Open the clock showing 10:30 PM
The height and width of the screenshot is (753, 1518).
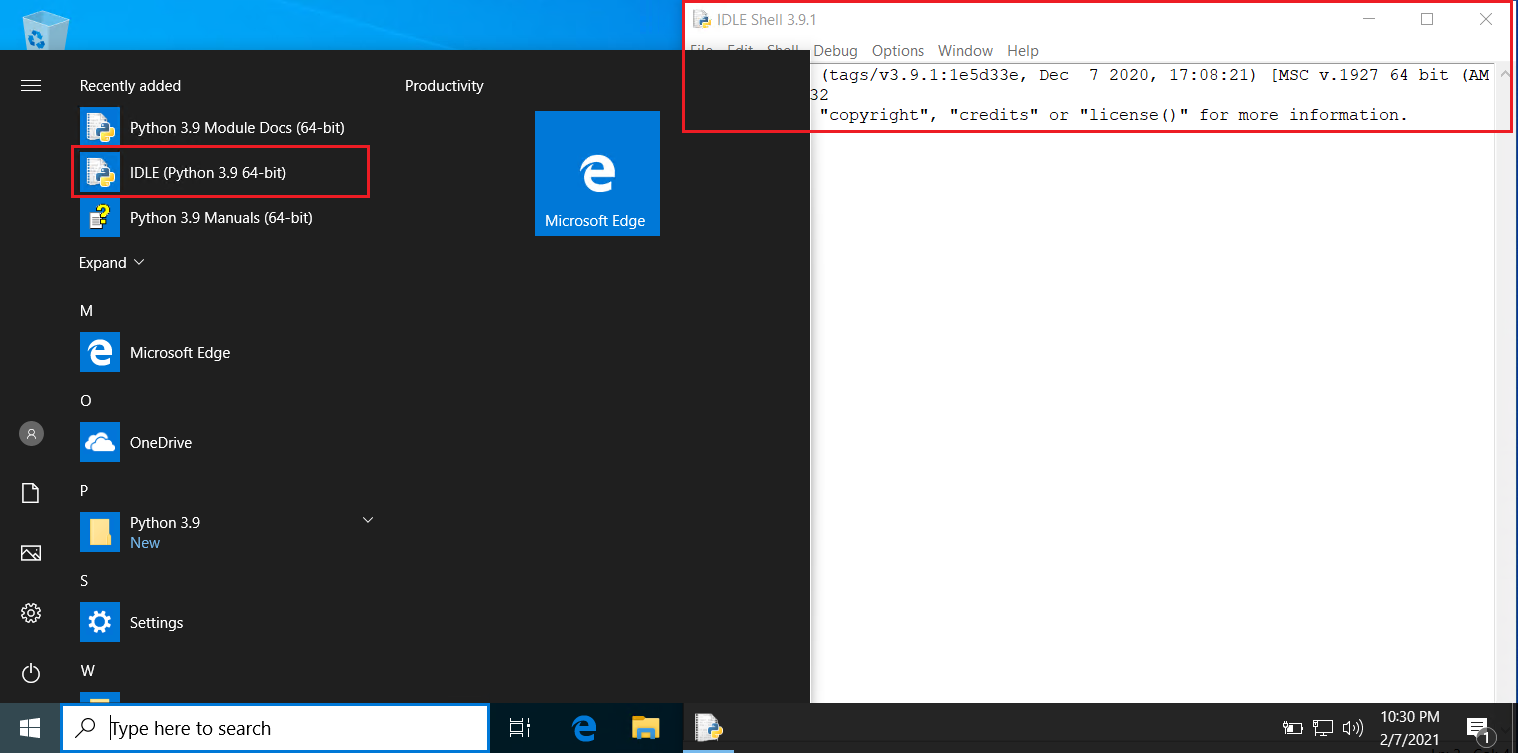pyautogui.click(x=1410, y=728)
